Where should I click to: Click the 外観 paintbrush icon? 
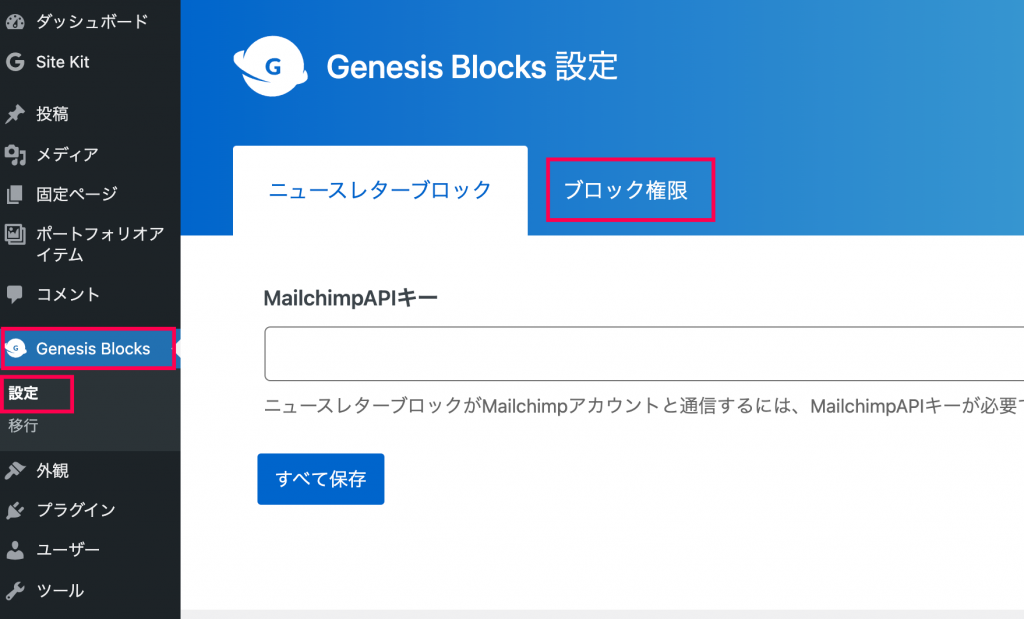click(15, 470)
